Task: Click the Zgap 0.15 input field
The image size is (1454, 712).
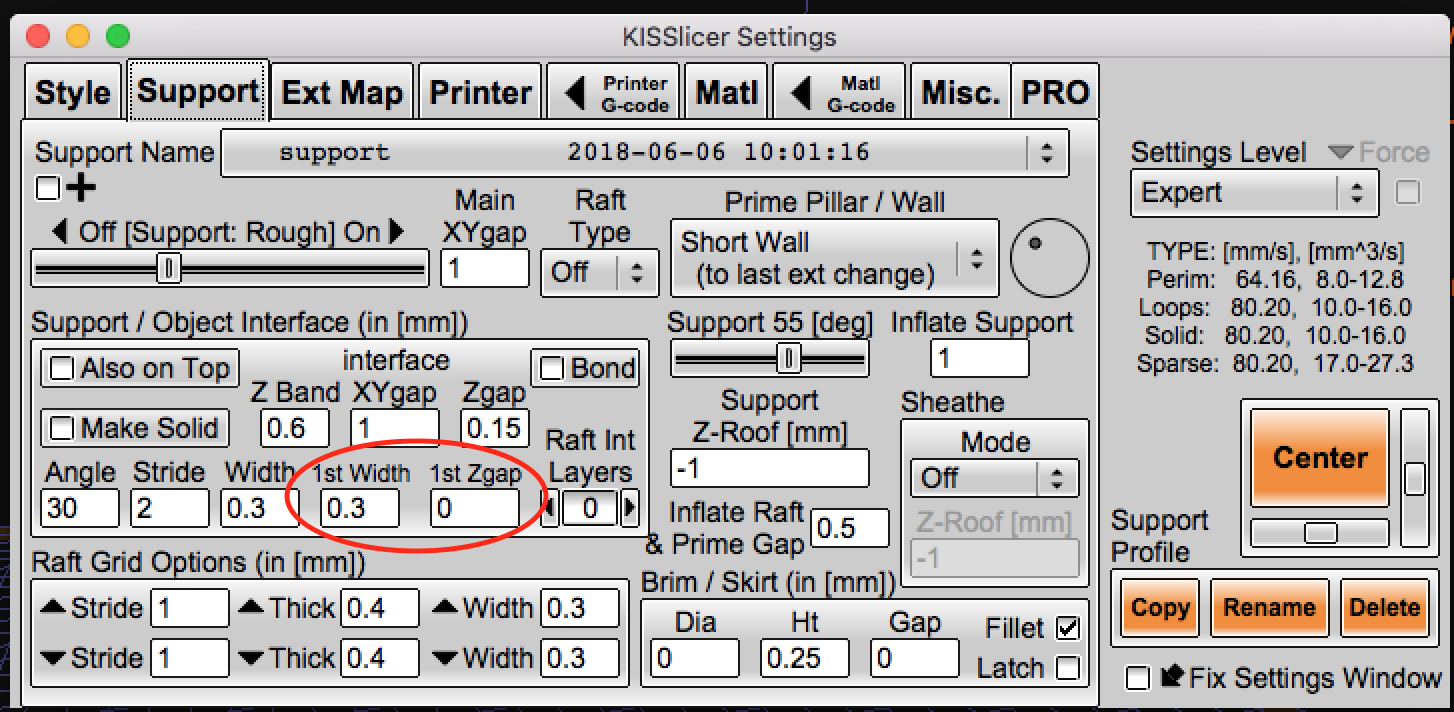Action: pos(494,428)
